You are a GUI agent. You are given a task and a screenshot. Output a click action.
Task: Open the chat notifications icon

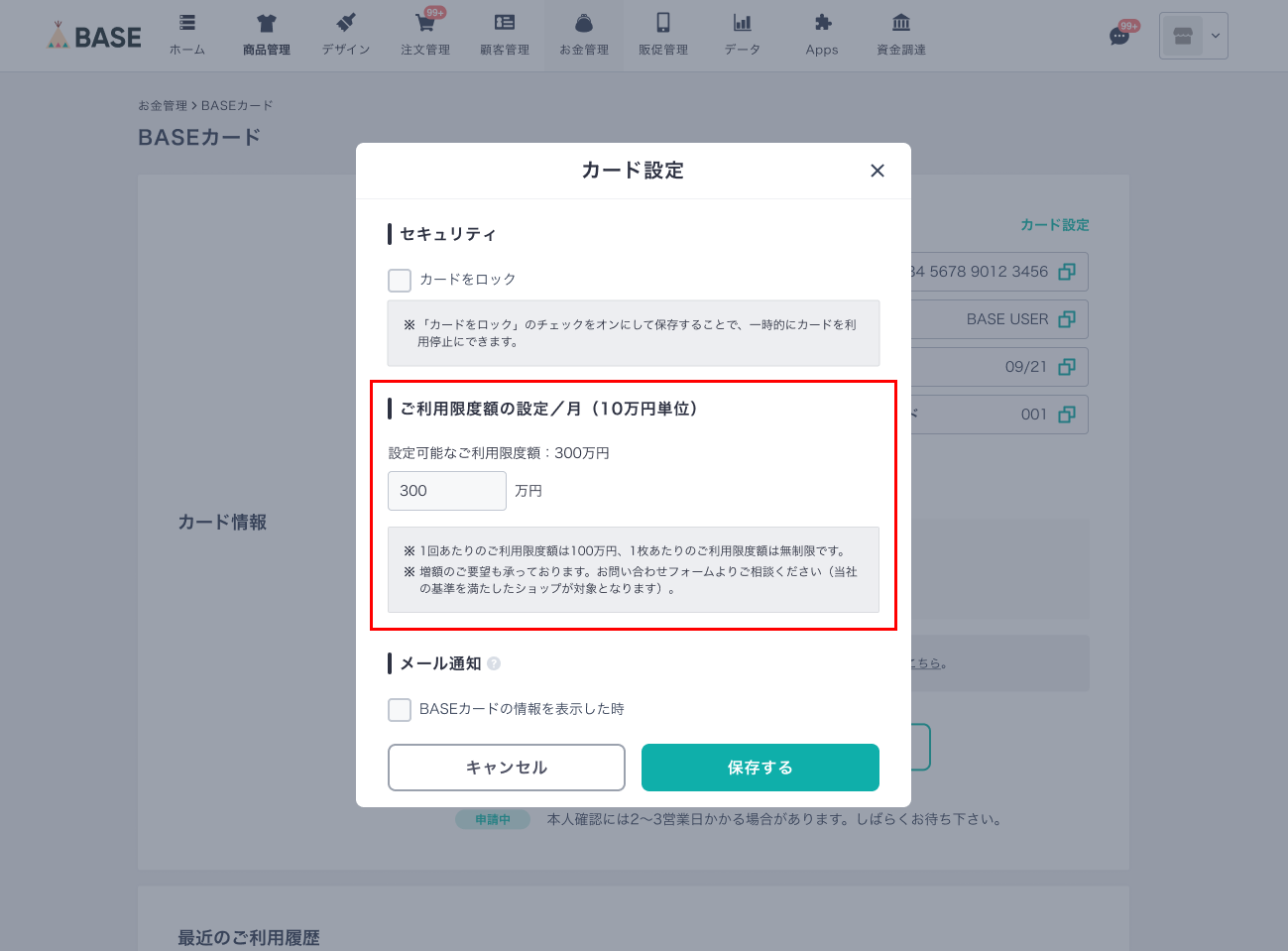pos(1119,37)
